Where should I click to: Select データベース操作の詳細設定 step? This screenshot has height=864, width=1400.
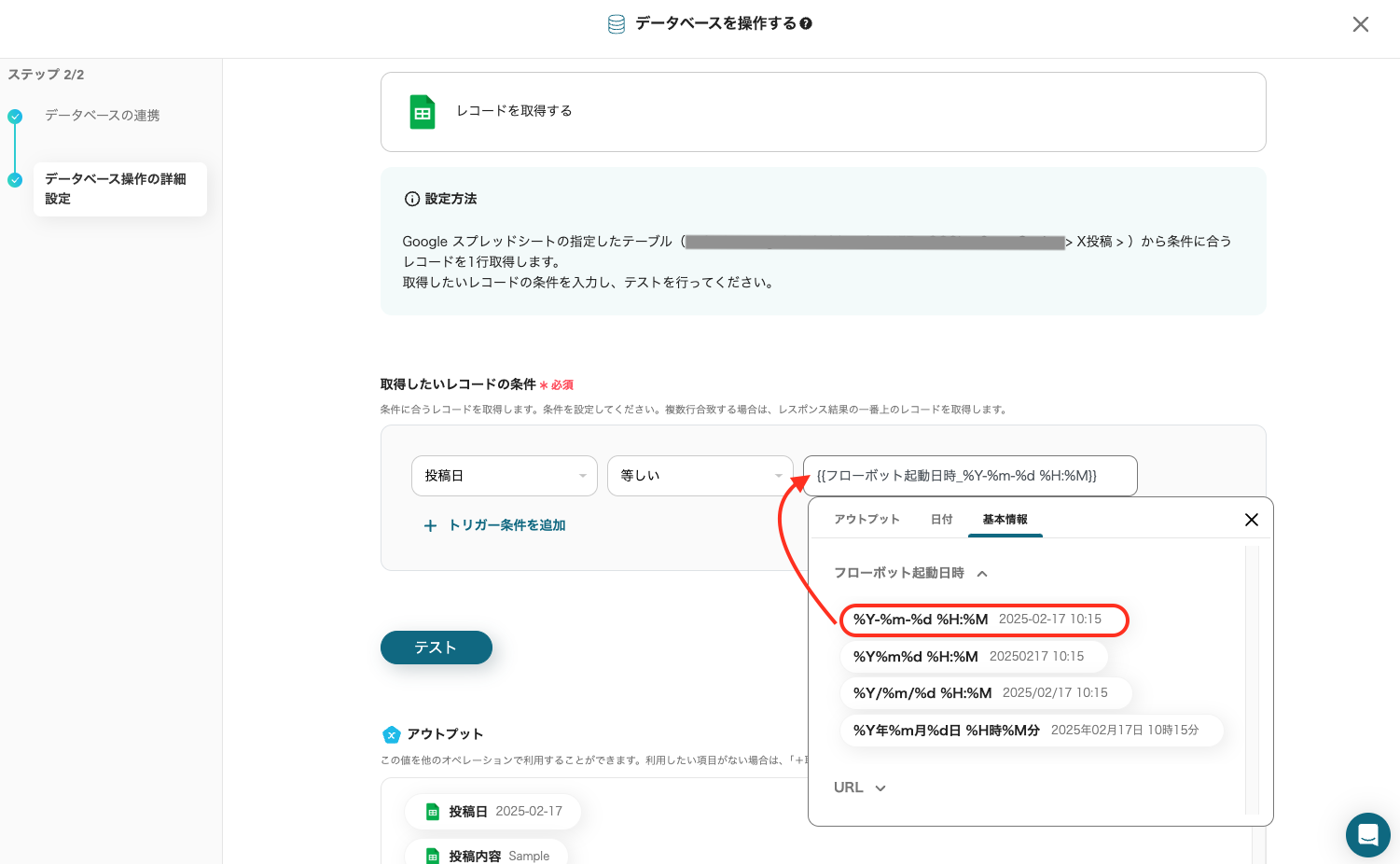point(120,189)
